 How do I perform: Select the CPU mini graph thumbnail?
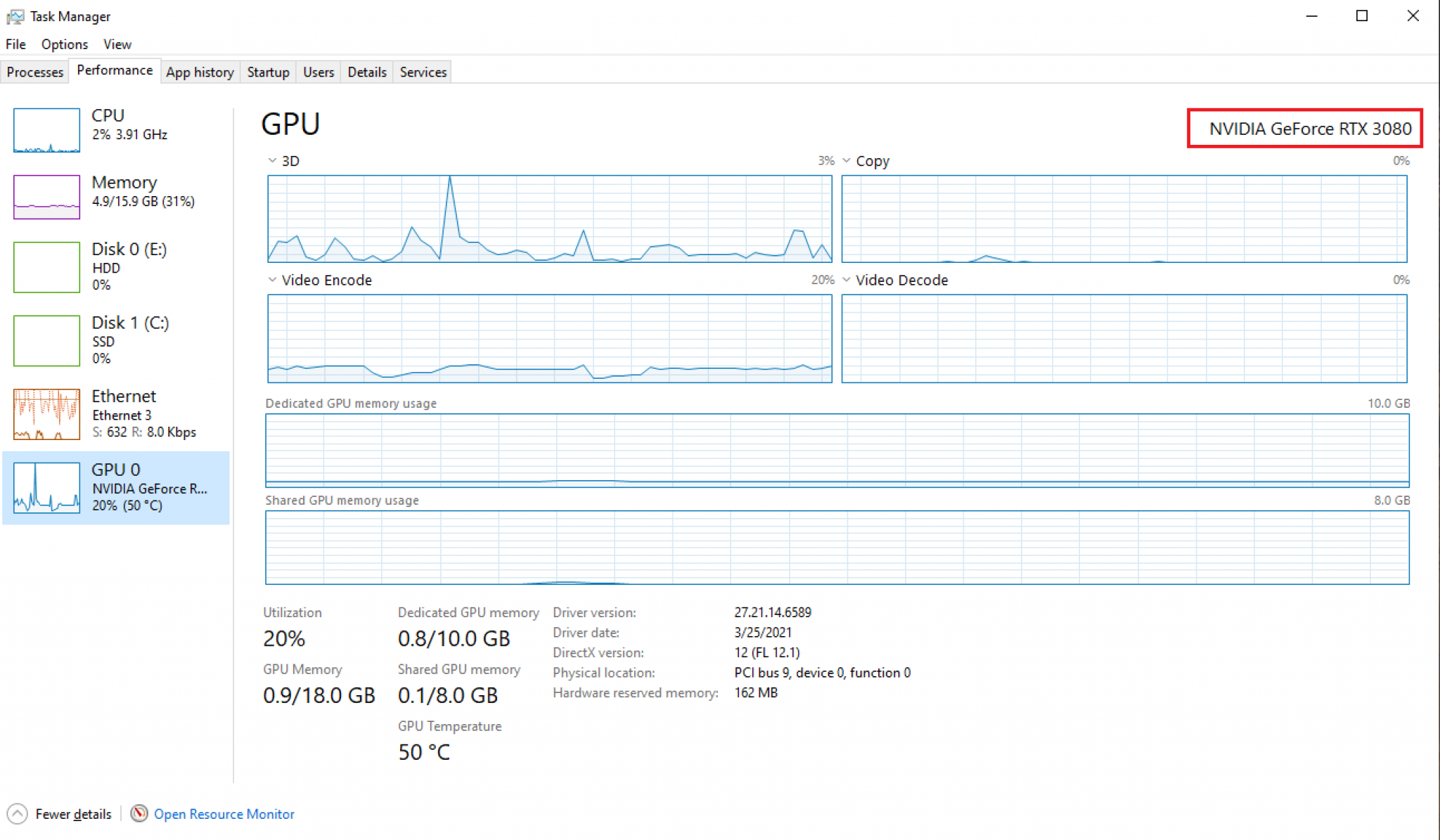(46, 130)
